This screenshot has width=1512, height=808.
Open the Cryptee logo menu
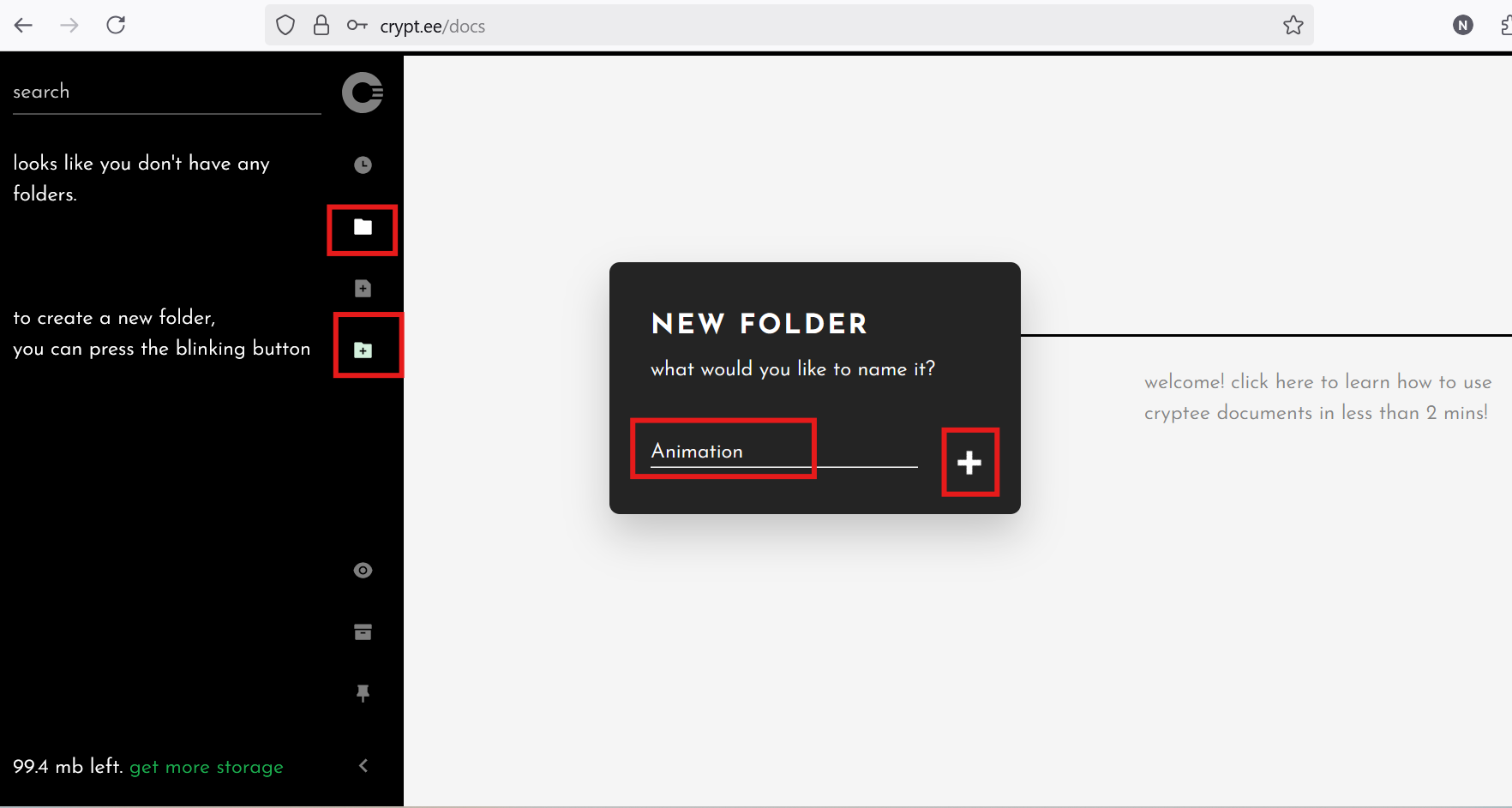[x=363, y=93]
